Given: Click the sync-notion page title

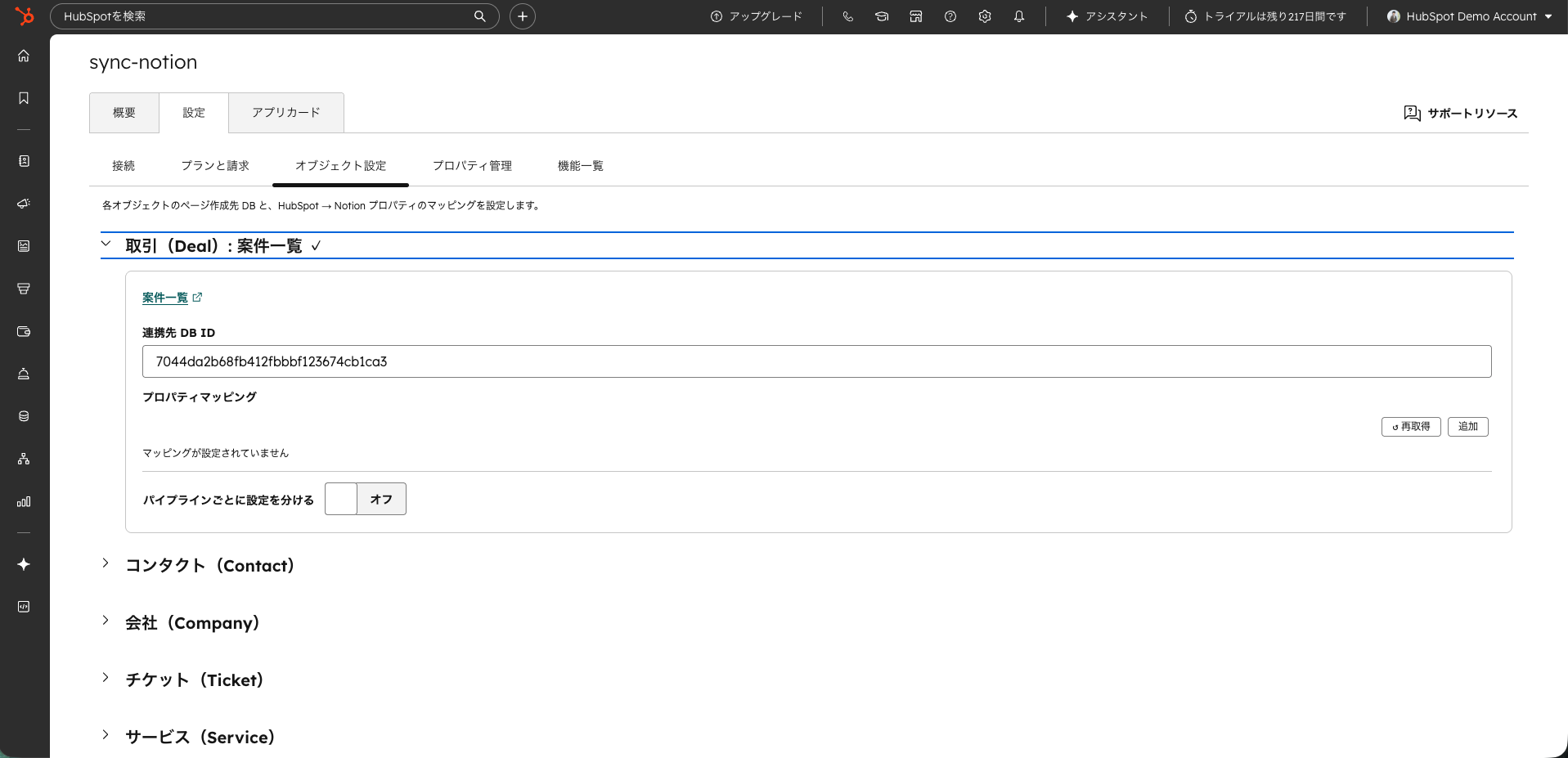Looking at the screenshot, I should click(x=143, y=62).
